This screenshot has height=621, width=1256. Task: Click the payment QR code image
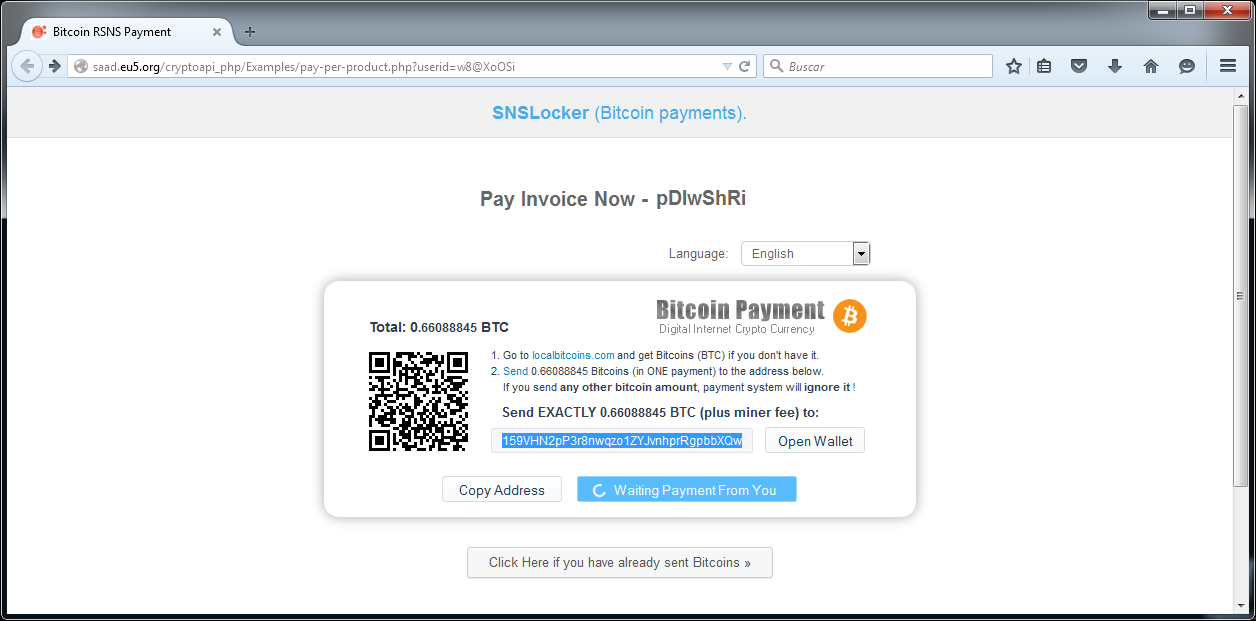[x=419, y=401]
